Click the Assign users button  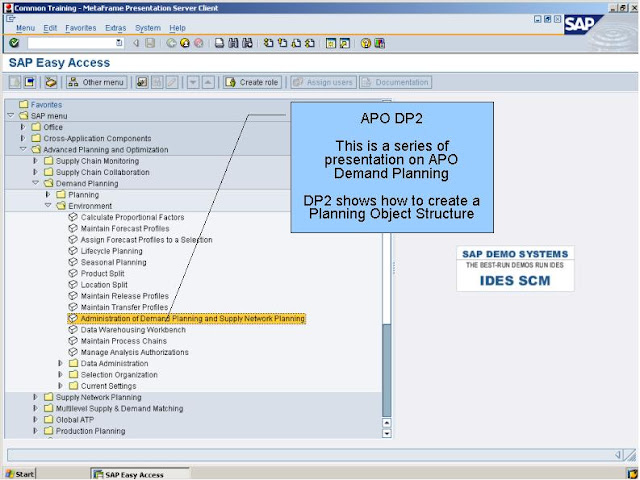coord(323,82)
